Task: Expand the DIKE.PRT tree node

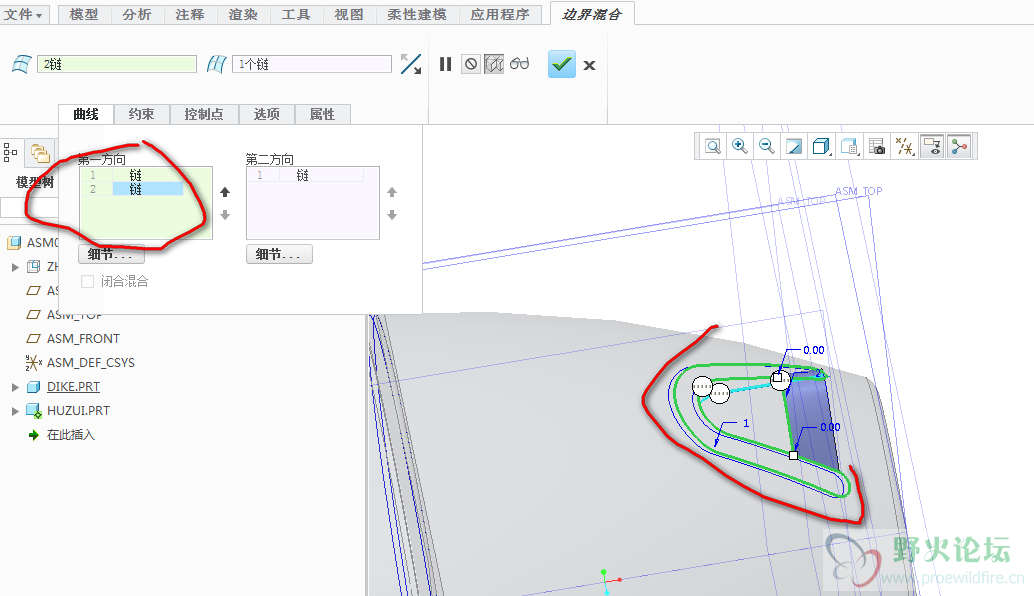Action: coord(15,387)
